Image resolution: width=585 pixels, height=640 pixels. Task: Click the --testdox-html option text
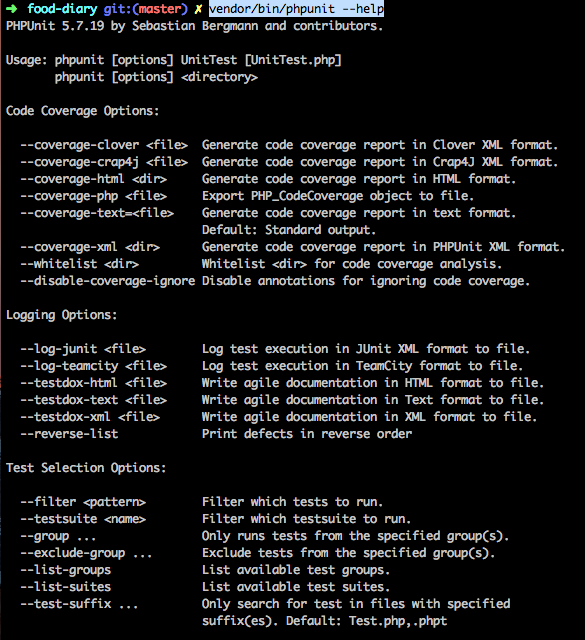point(69,383)
